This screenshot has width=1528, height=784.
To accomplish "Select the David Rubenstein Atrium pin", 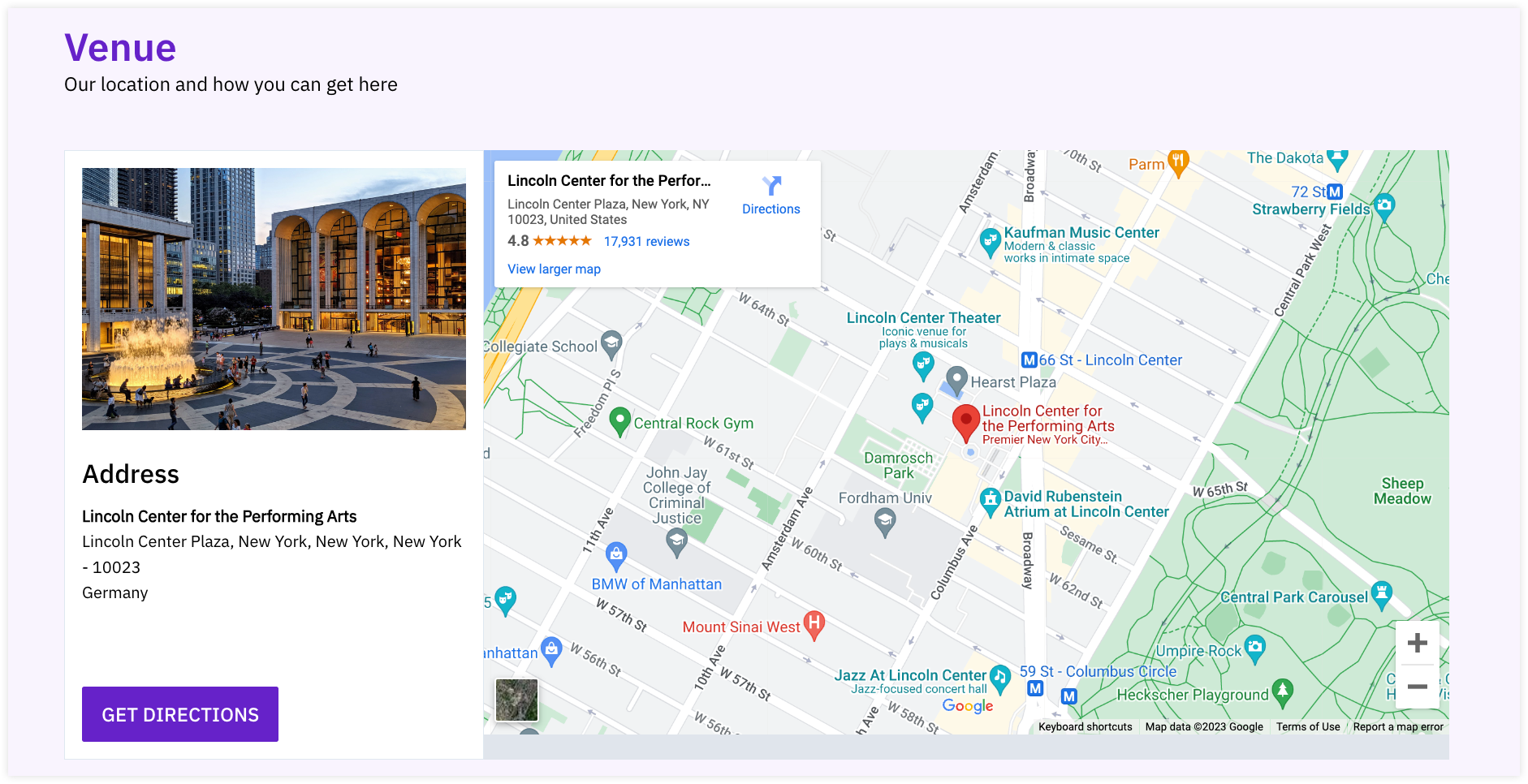I will coord(990,502).
